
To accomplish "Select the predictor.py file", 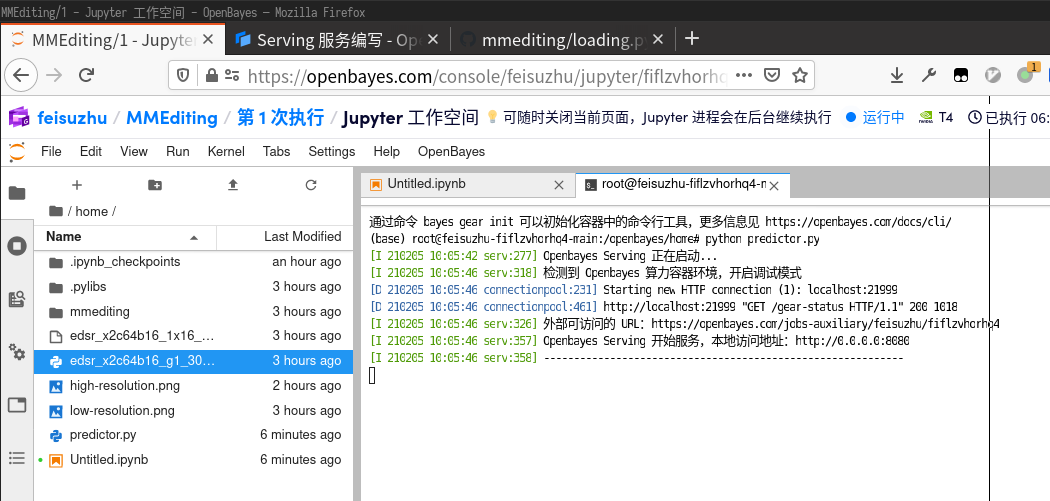I will (103, 435).
